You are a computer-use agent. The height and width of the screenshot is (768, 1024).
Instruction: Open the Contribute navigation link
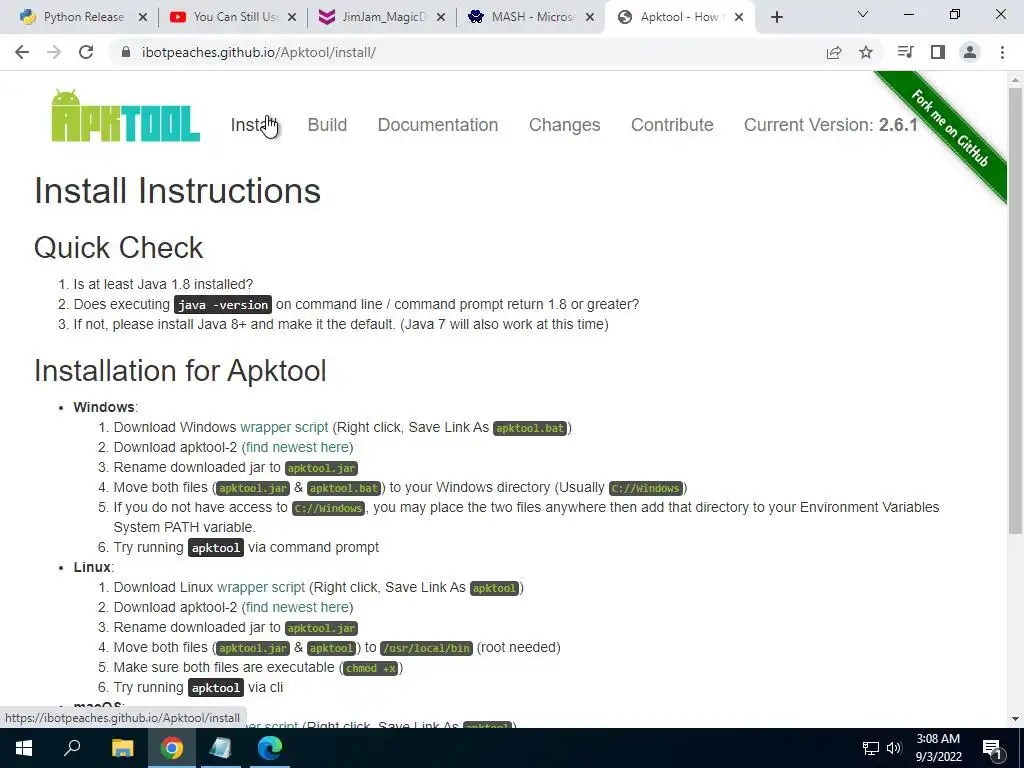(x=672, y=125)
